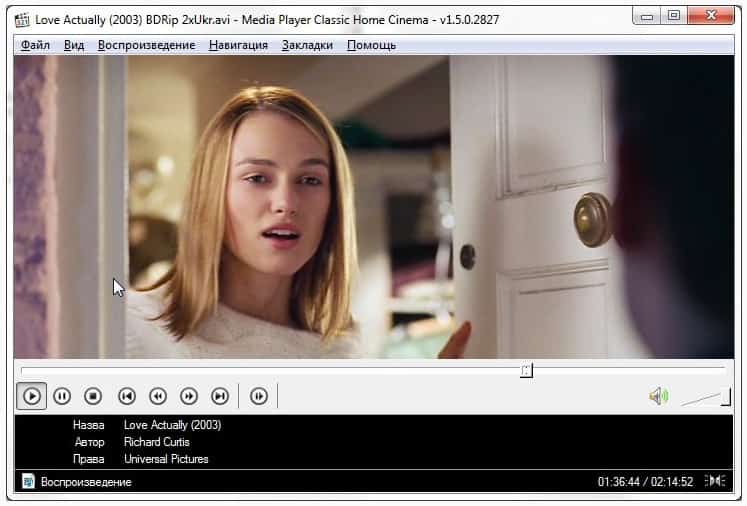Click the rights text Universal Pictures
The height and width of the screenshot is (506, 747).
pyautogui.click(x=166, y=459)
